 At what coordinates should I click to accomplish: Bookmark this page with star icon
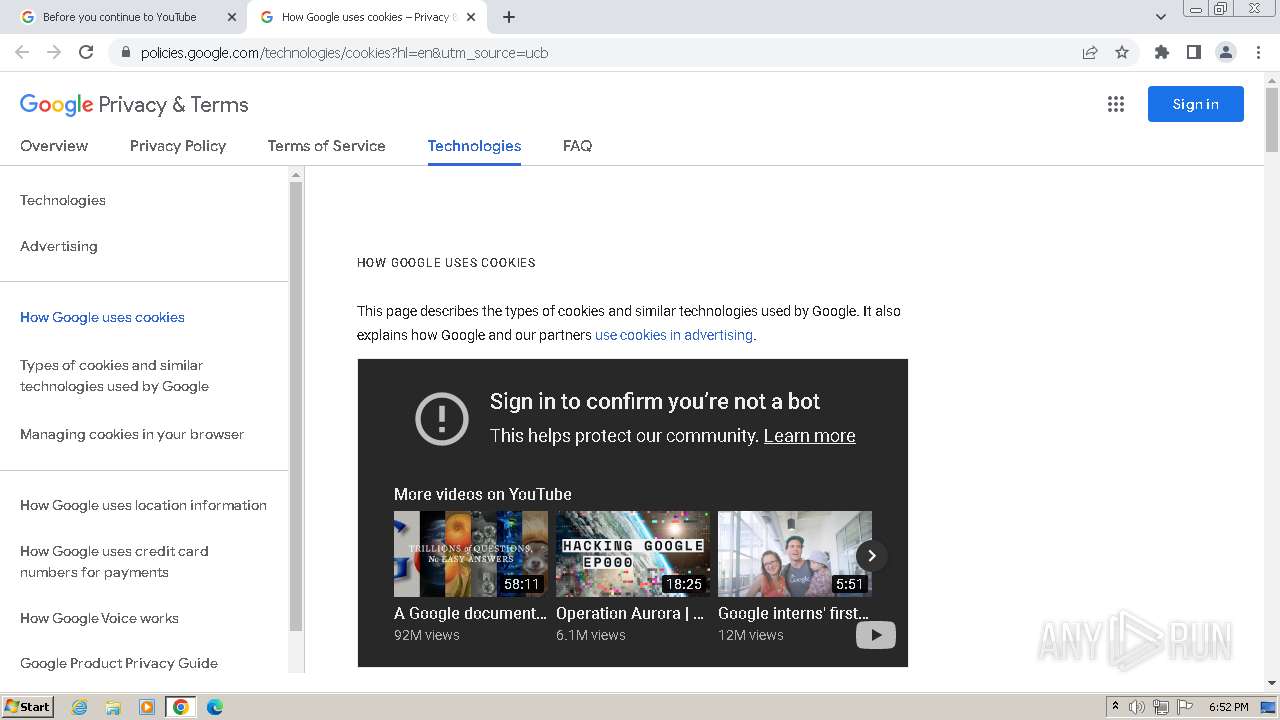(1122, 52)
